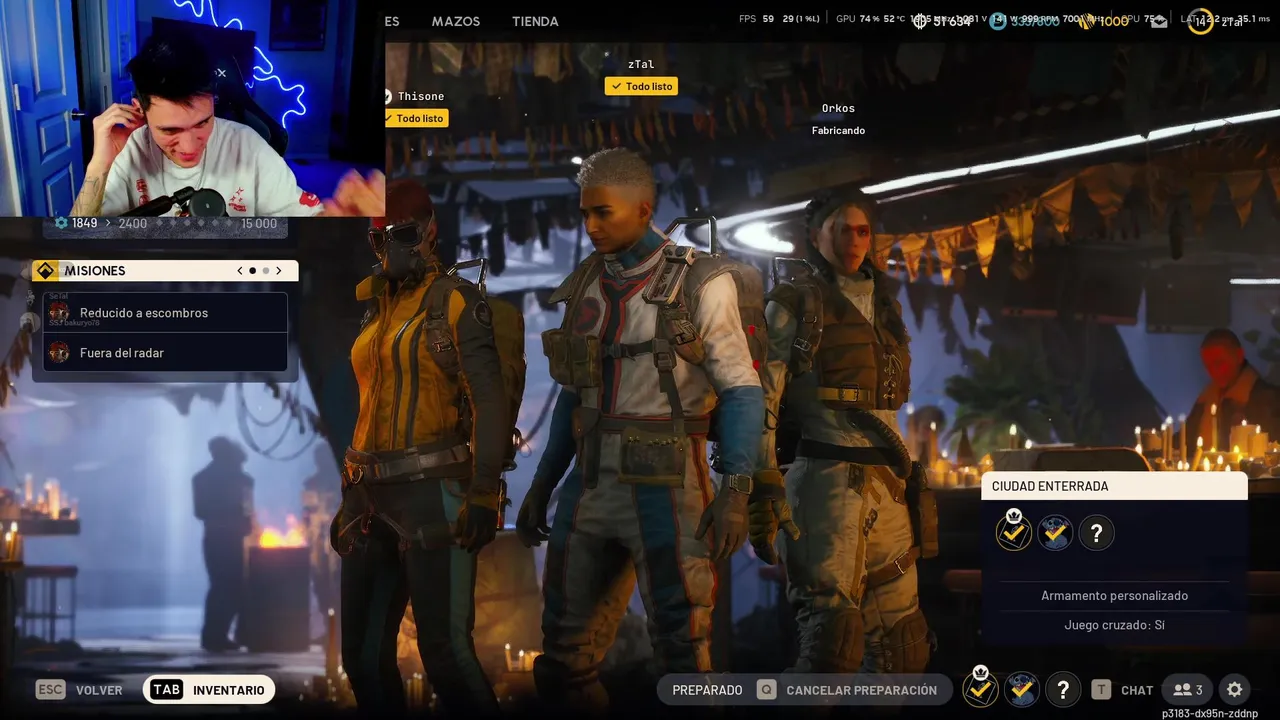Click the T key chat icon

pyautogui.click(x=1101, y=690)
